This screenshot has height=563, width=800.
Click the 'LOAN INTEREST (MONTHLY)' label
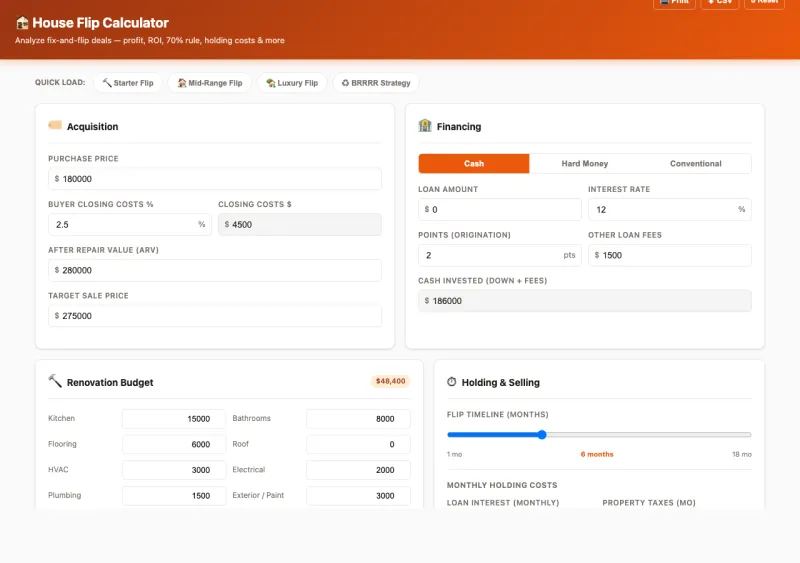pos(503,503)
